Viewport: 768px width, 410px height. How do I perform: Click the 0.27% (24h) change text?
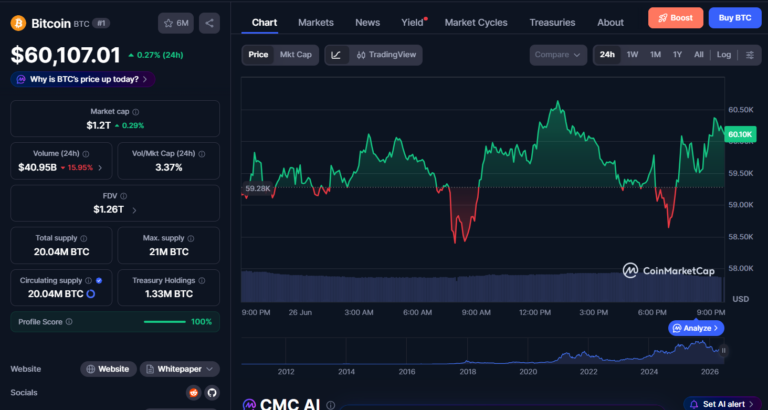160,55
